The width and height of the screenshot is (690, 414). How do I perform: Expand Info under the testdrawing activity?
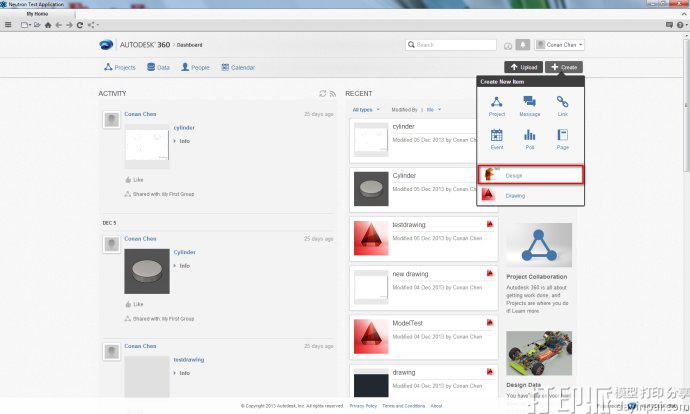click(182, 373)
